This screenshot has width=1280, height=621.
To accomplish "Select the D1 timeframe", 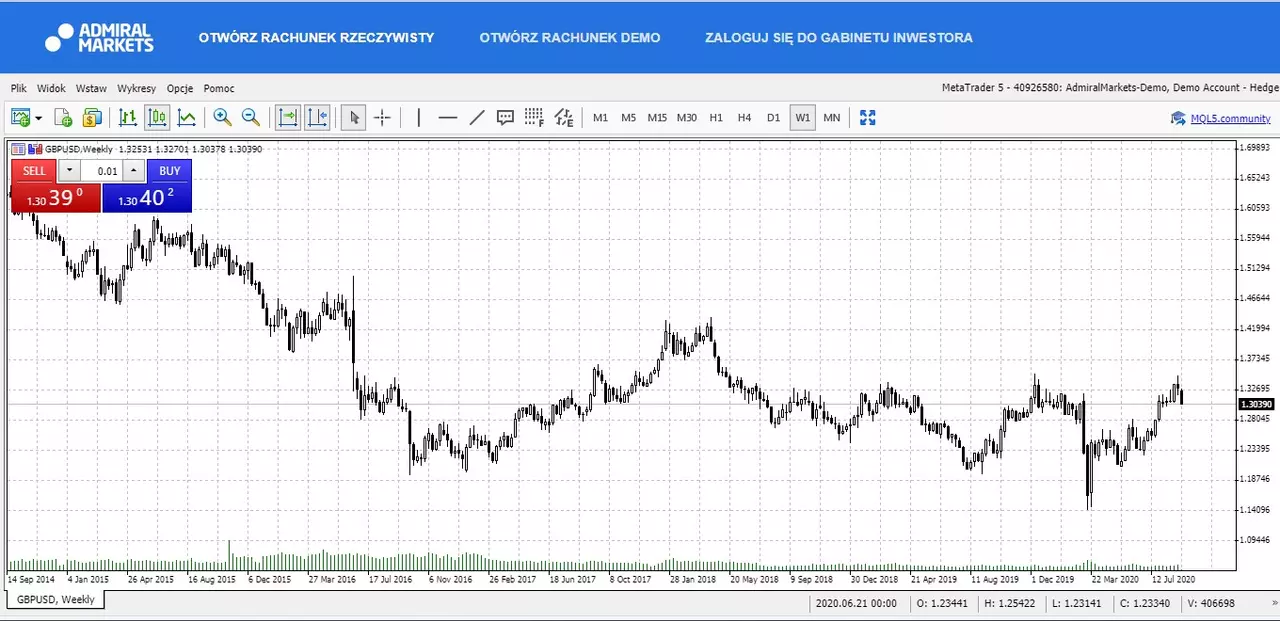I will [x=773, y=117].
